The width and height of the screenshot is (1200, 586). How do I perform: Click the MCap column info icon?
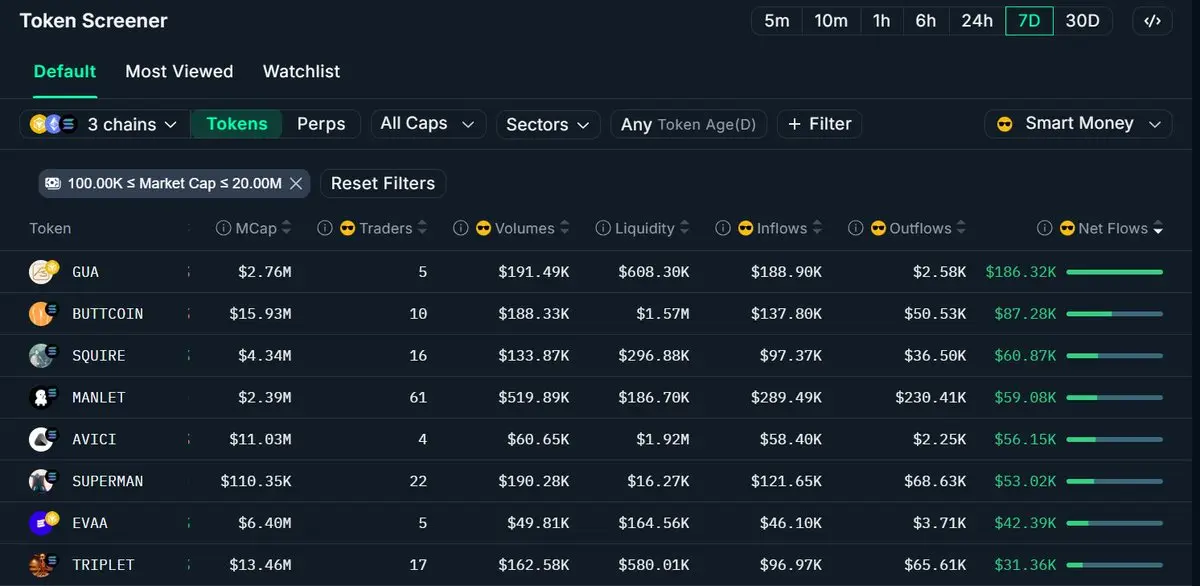tap(224, 228)
